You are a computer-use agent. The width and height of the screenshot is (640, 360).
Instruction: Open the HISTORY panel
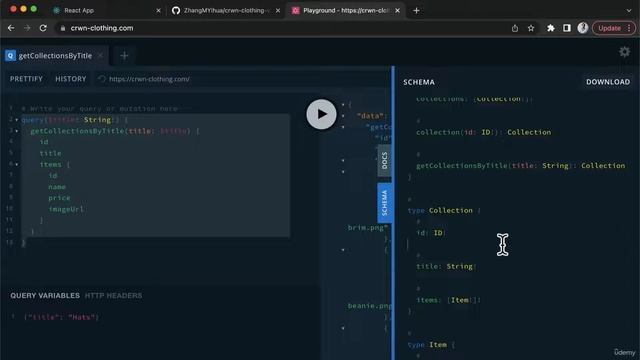(x=71, y=79)
